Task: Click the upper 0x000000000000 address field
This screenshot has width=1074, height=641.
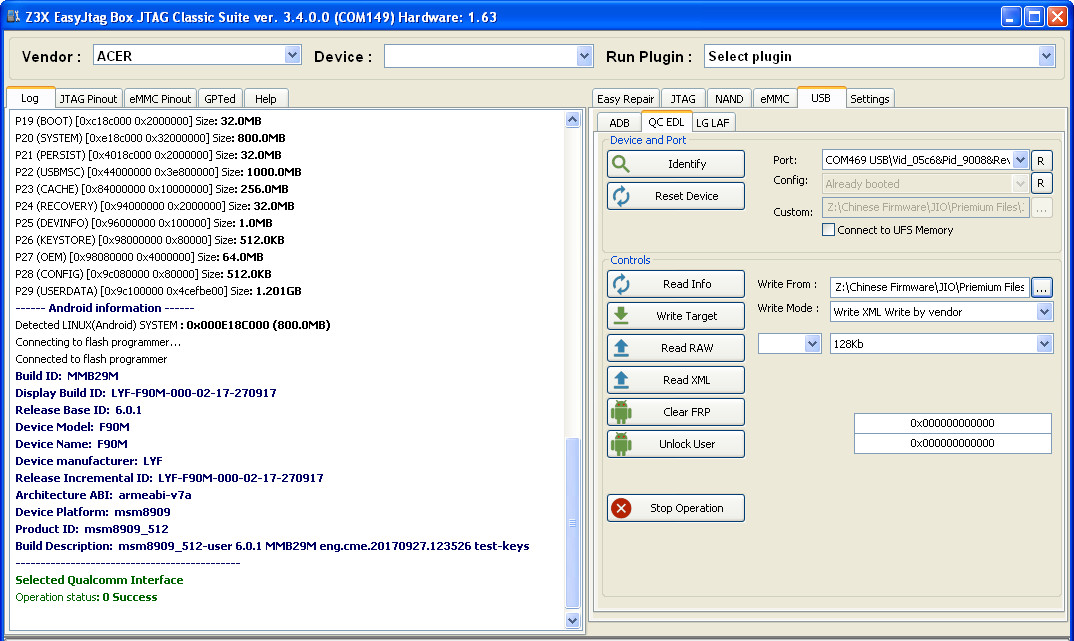Action: pos(952,423)
